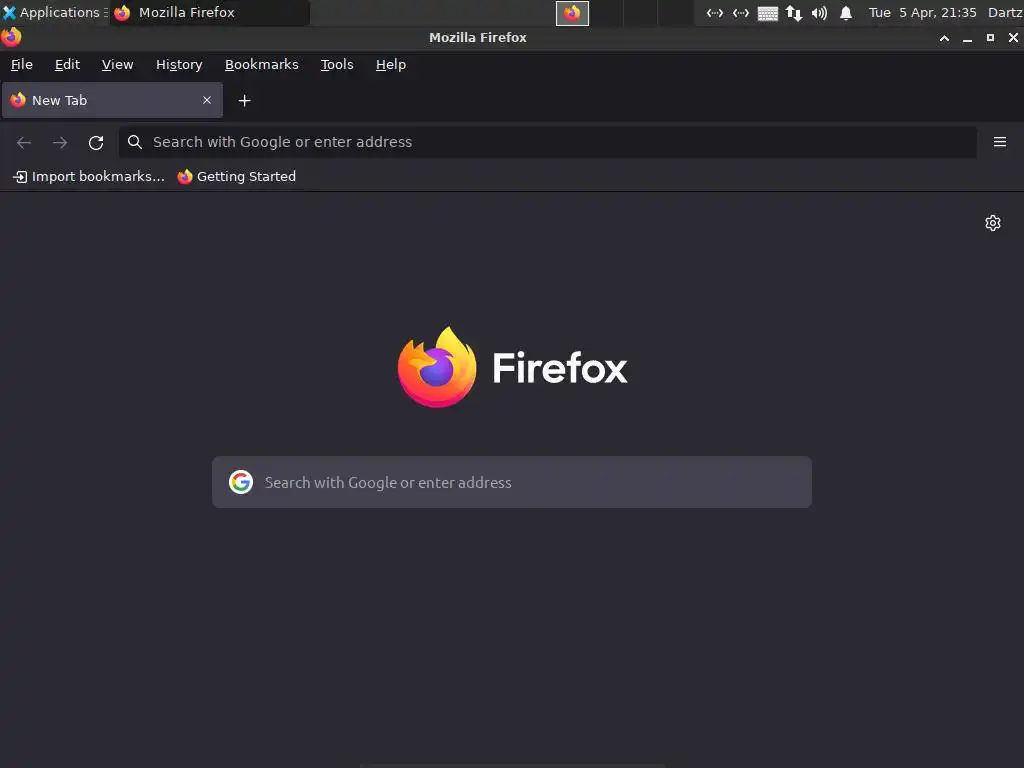Go forward using the forward arrow
Screen dimensions: 1024x768
[x=60, y=142]
